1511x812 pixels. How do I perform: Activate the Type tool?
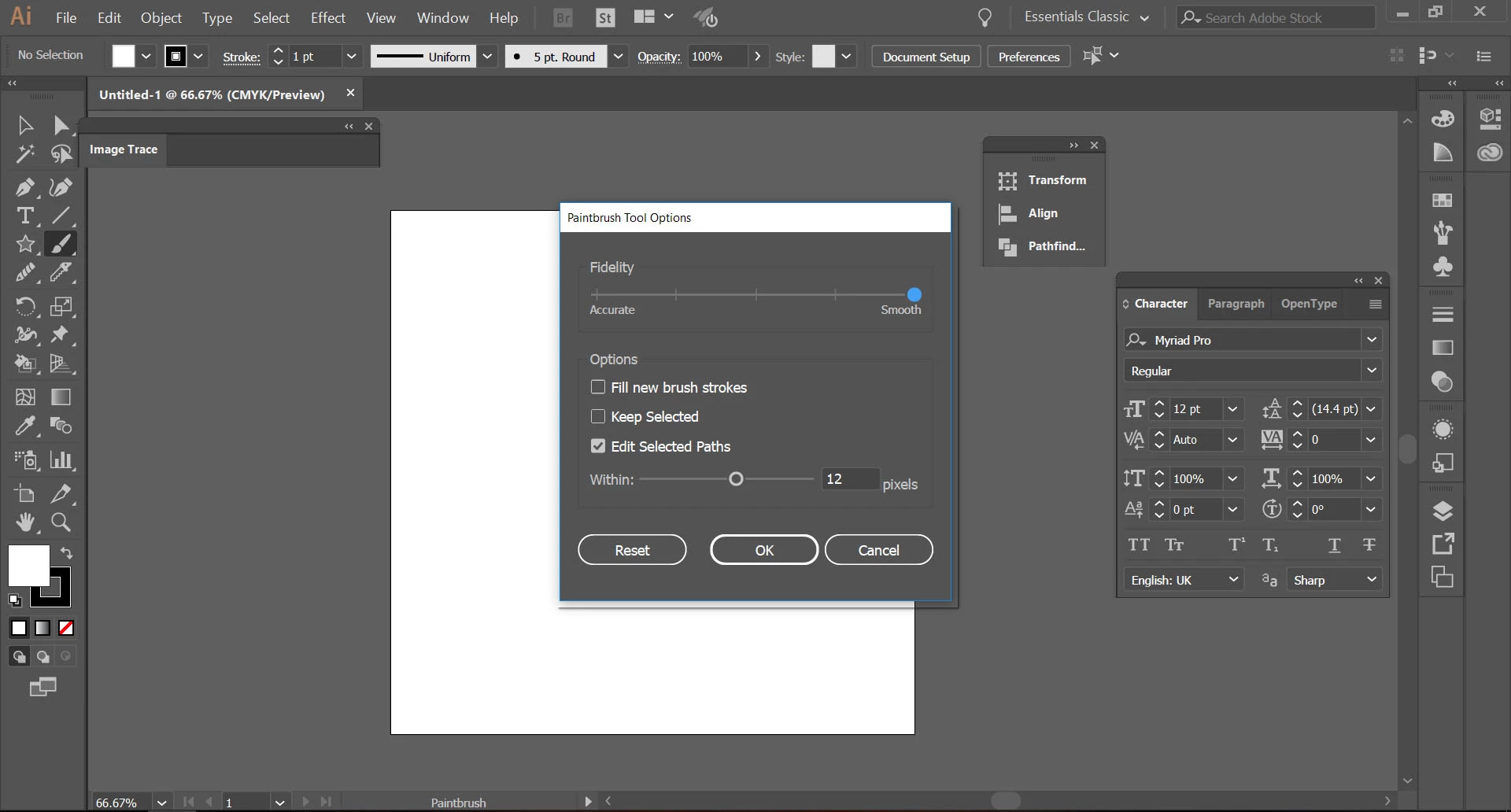pyautogui.click(x=25, y=216)
